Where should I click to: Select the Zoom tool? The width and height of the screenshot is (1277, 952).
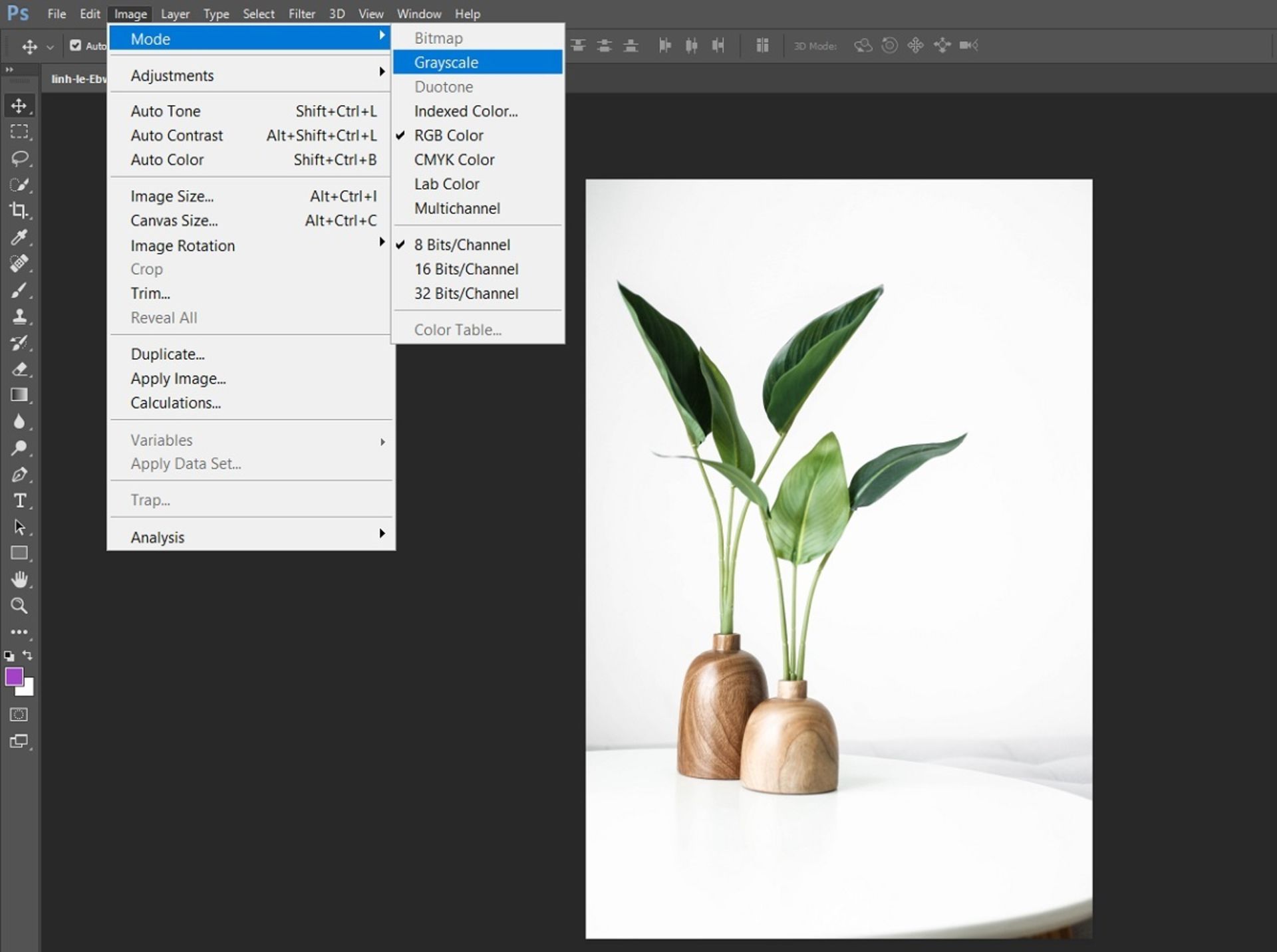[19, 606]
